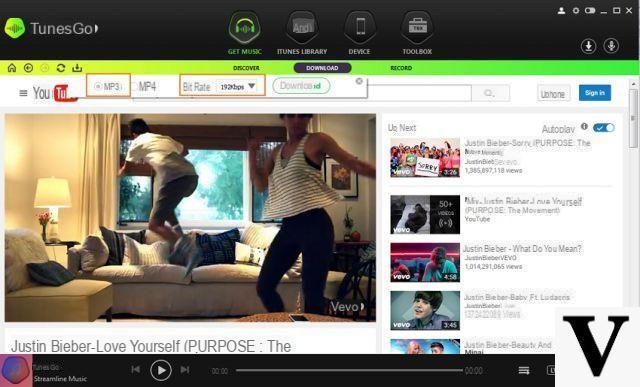Switch to the Record tab

coord(401,68)
